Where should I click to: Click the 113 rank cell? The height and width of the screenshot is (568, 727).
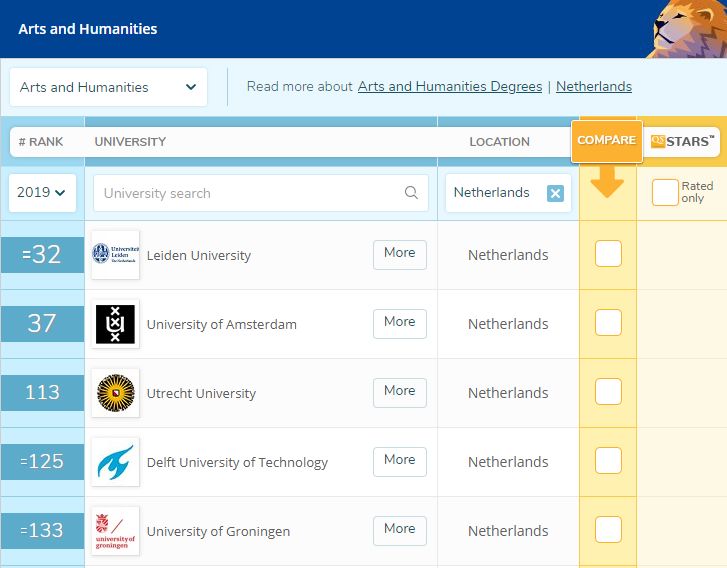(x=42, y=393)
